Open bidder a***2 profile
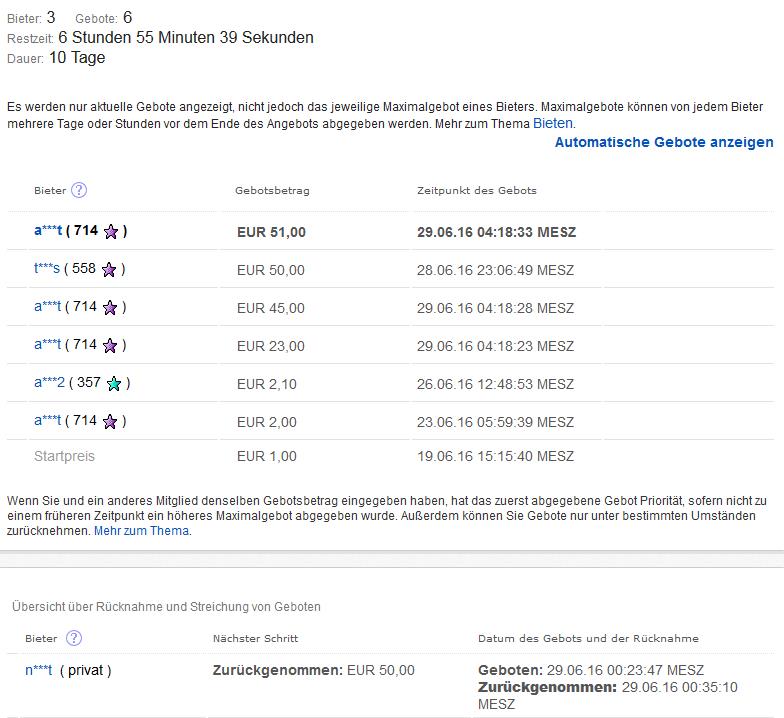The width and height of the screenshot is (784, 718). click(x=49, y=383)
